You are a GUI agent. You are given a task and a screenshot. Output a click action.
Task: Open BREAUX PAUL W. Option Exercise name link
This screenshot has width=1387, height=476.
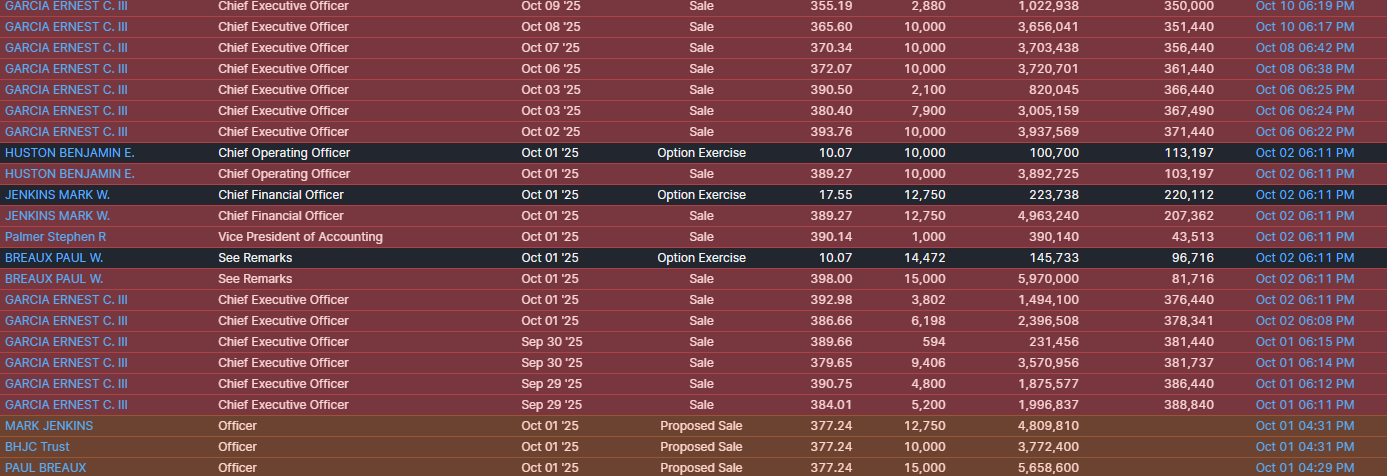[54, 258]
